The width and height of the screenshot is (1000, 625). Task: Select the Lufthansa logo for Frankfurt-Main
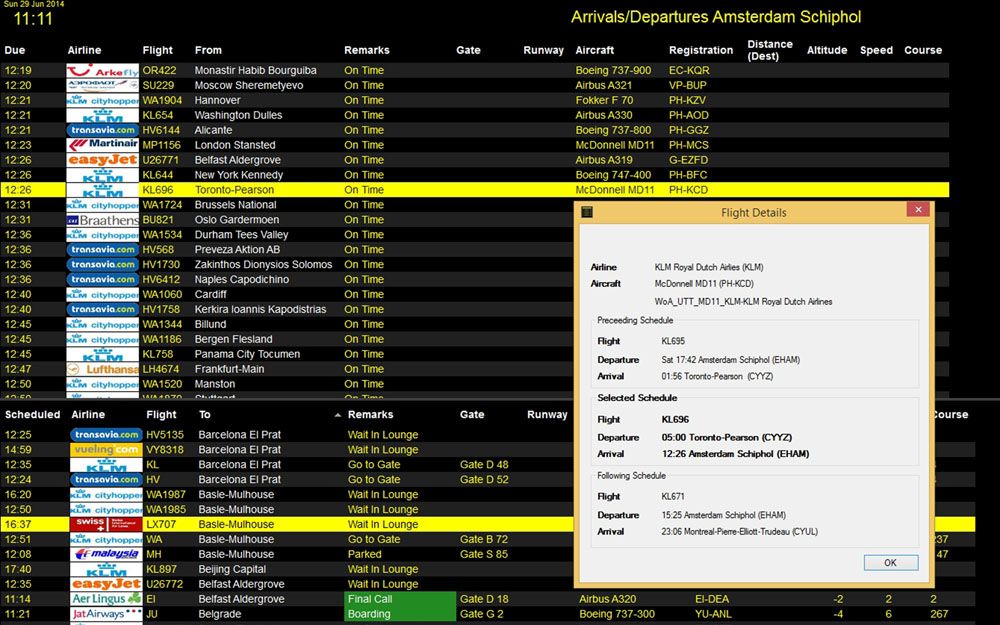102,369
